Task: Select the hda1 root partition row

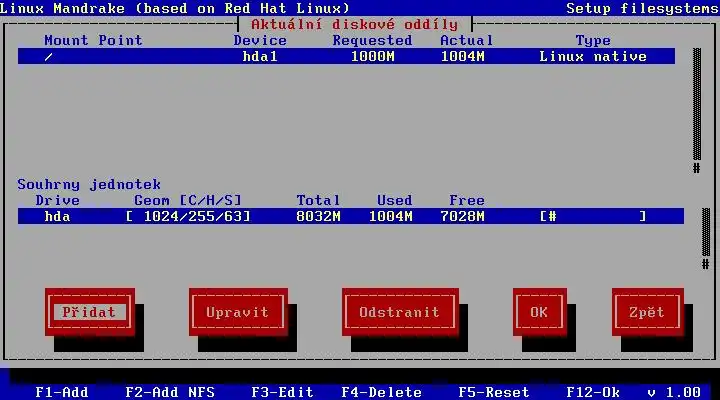Action: coord(346,56)
